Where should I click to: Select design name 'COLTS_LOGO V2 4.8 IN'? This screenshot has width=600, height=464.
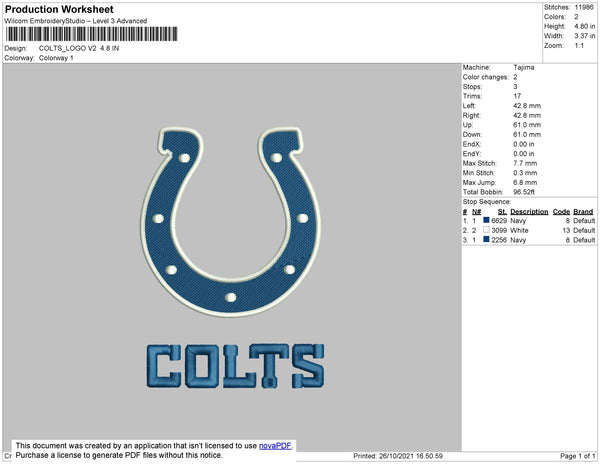click(79, 48)
